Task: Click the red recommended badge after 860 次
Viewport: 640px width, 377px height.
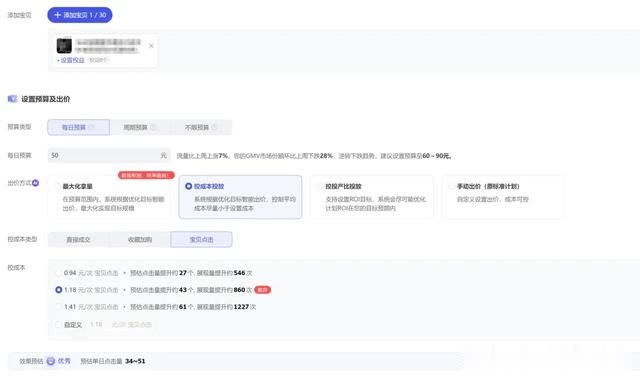Action: [x=262, y=290]
